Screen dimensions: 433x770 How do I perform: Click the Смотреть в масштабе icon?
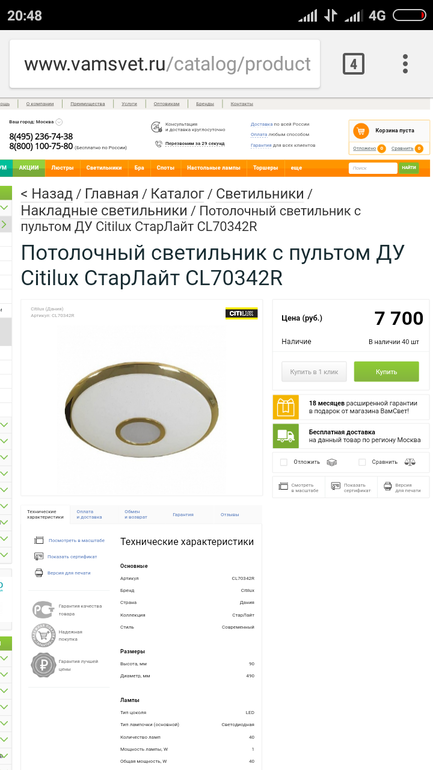pyautogui.click(x=283, y=486)
